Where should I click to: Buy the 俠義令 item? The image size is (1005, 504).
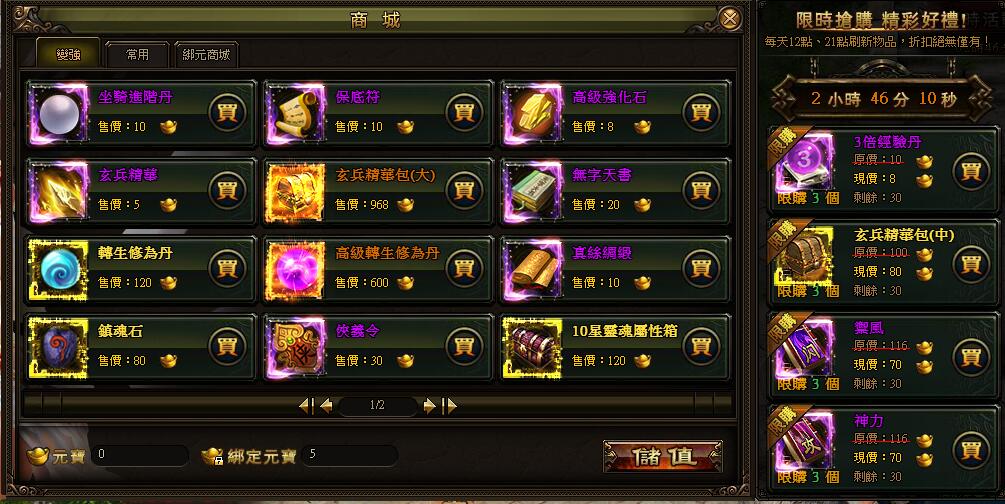coord(464,346)
